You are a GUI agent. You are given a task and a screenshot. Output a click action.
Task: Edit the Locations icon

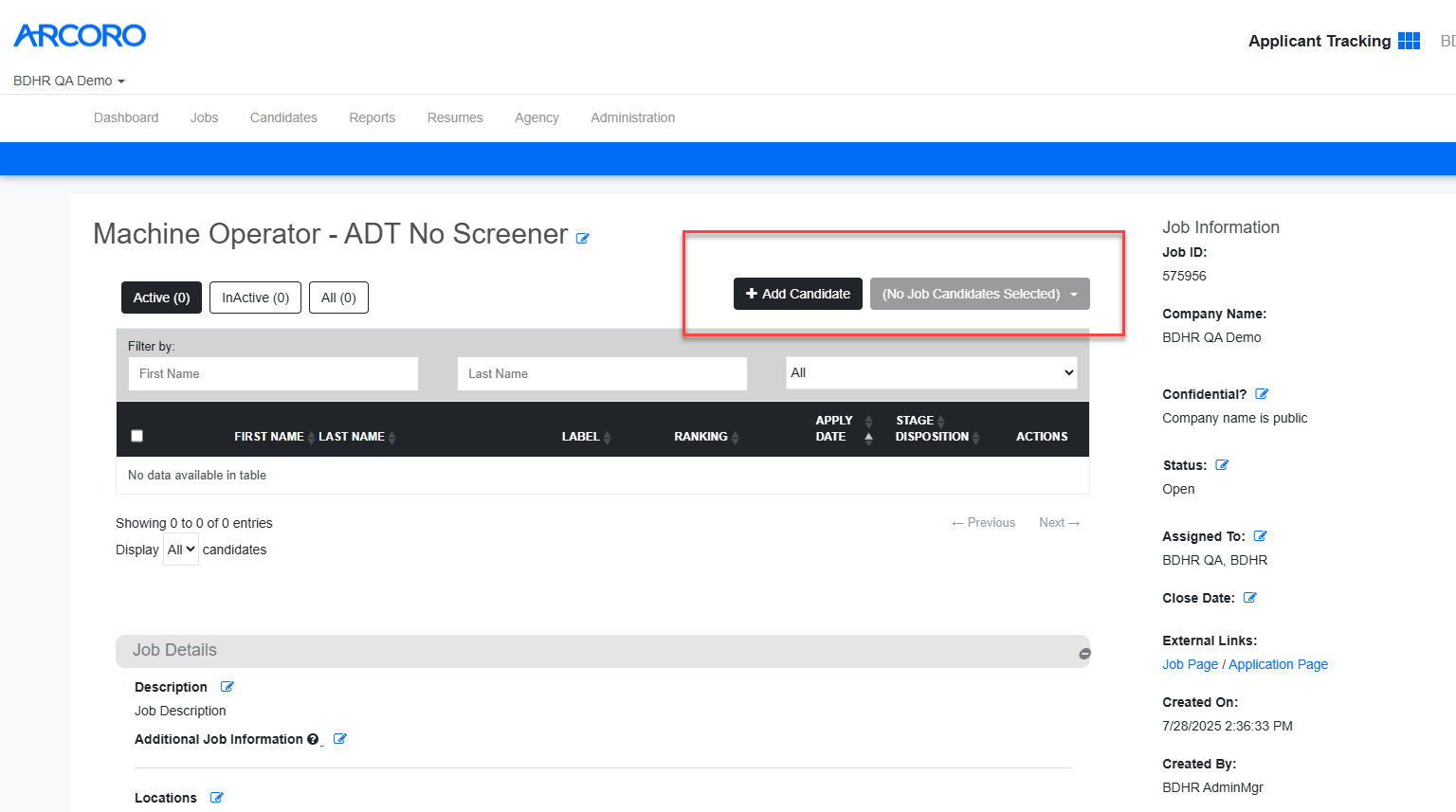pyautogui.click(x=216, y=798)
